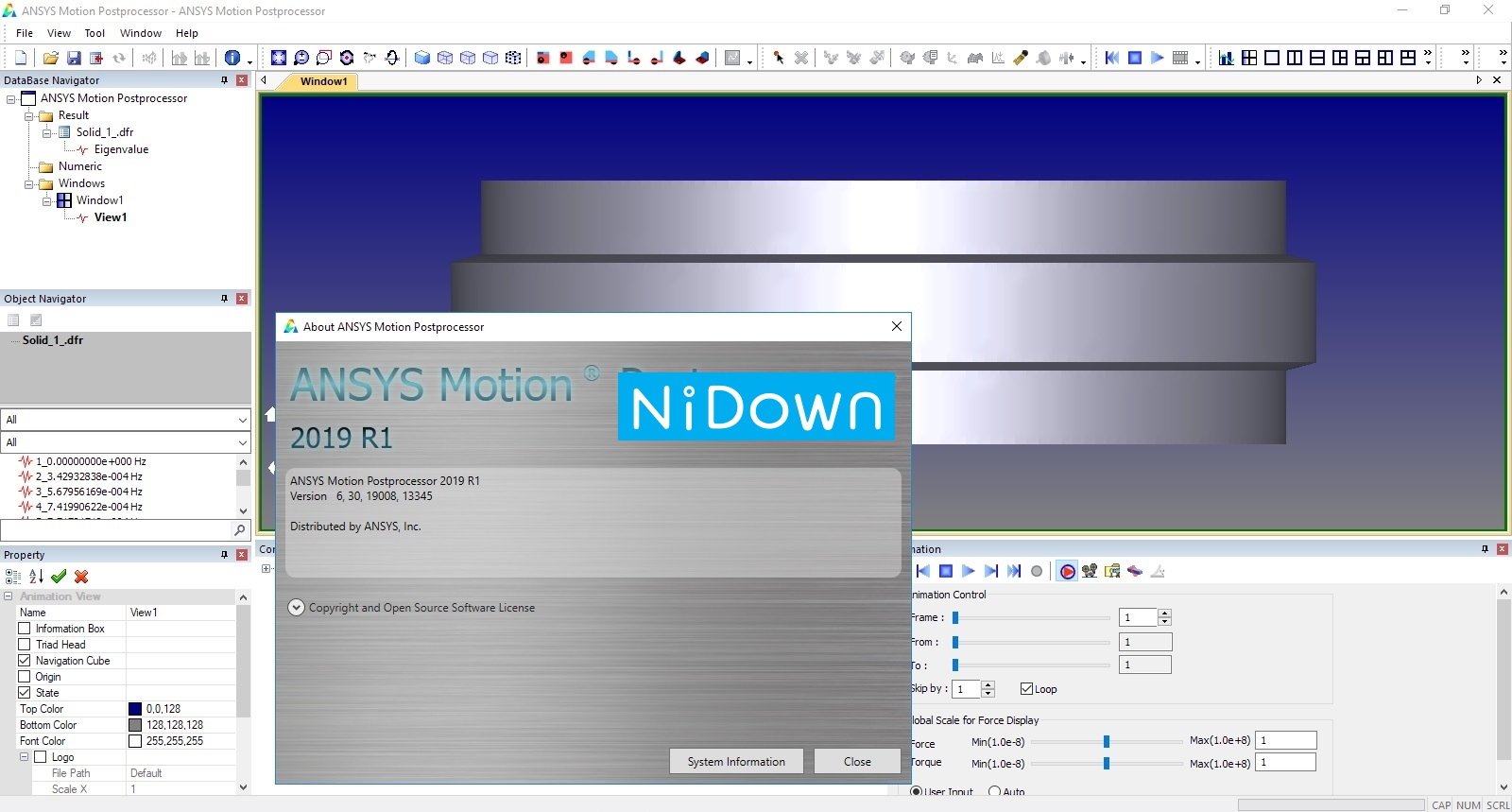Uncheck the Navigation Cube checkbox
1512x812 pixels.
[25, 661]
